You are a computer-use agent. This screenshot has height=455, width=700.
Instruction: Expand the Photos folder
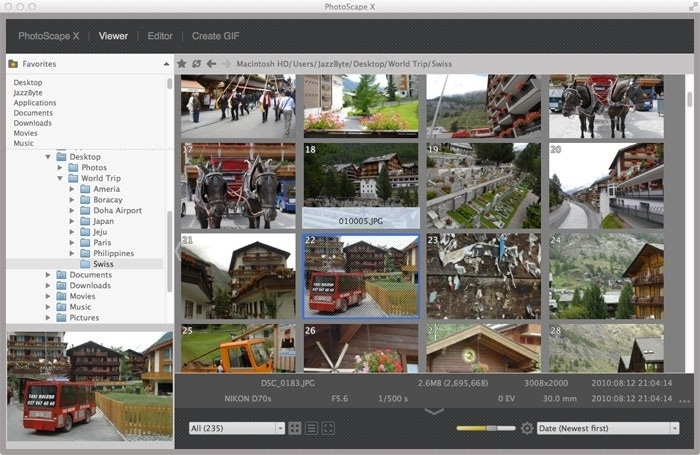click(60, 167)
